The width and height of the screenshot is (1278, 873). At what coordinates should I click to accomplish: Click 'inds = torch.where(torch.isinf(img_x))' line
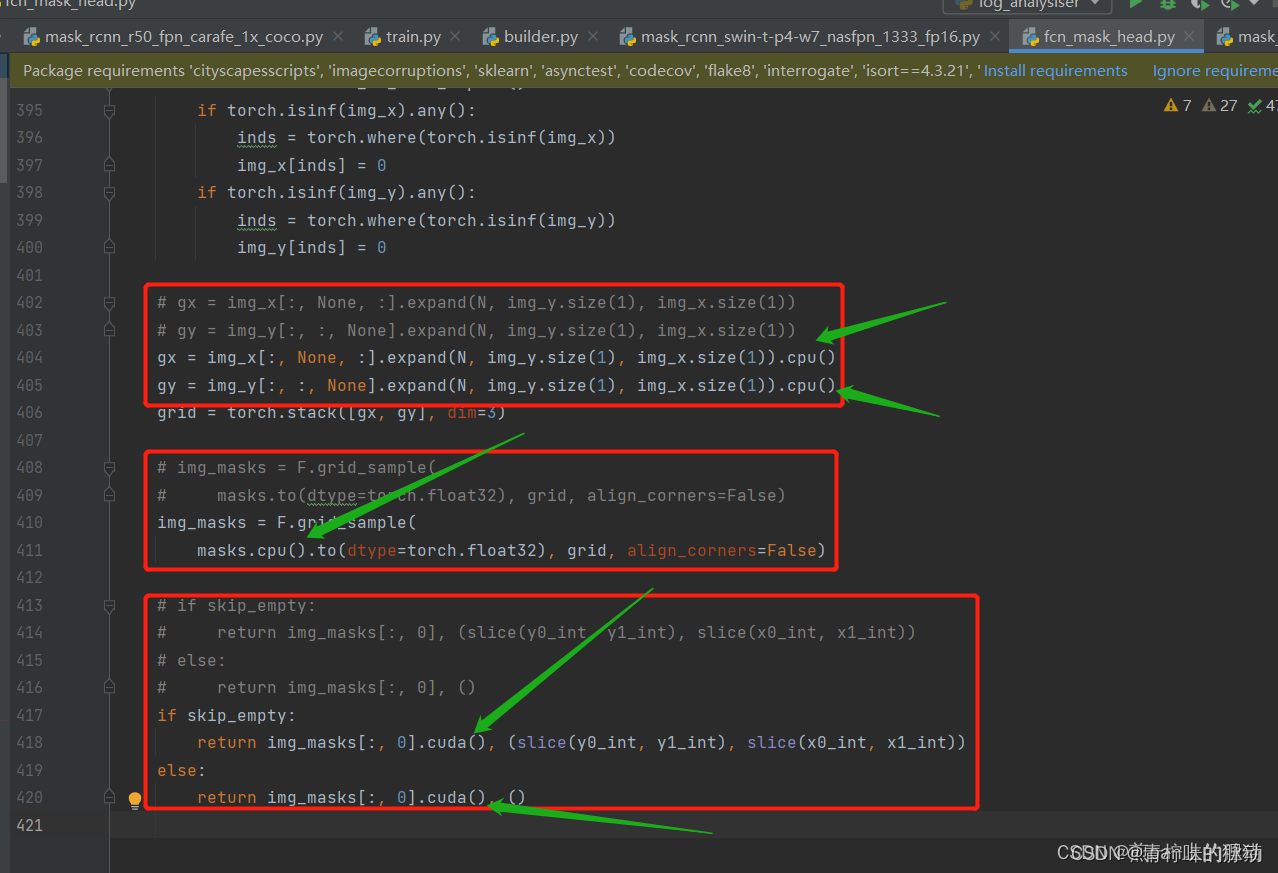(x=426, y=137)
